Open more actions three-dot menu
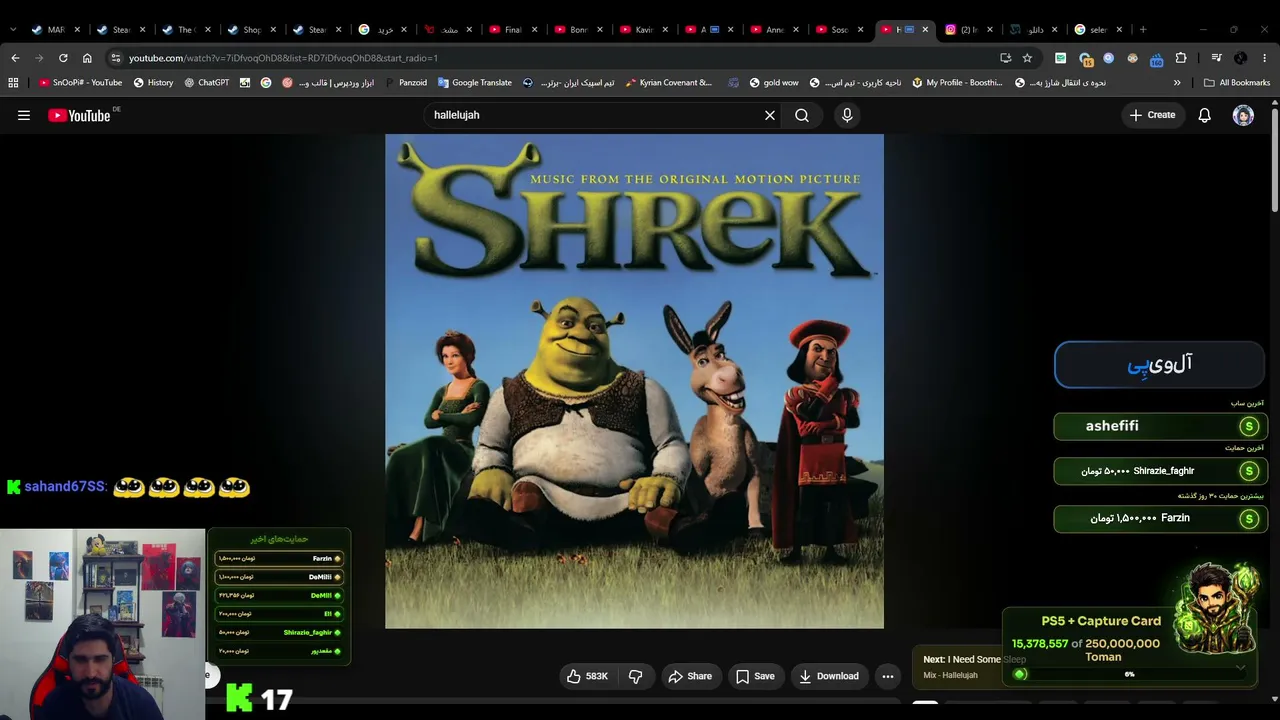The height and width of the screenshot is (720, 1280). (887, 676)
